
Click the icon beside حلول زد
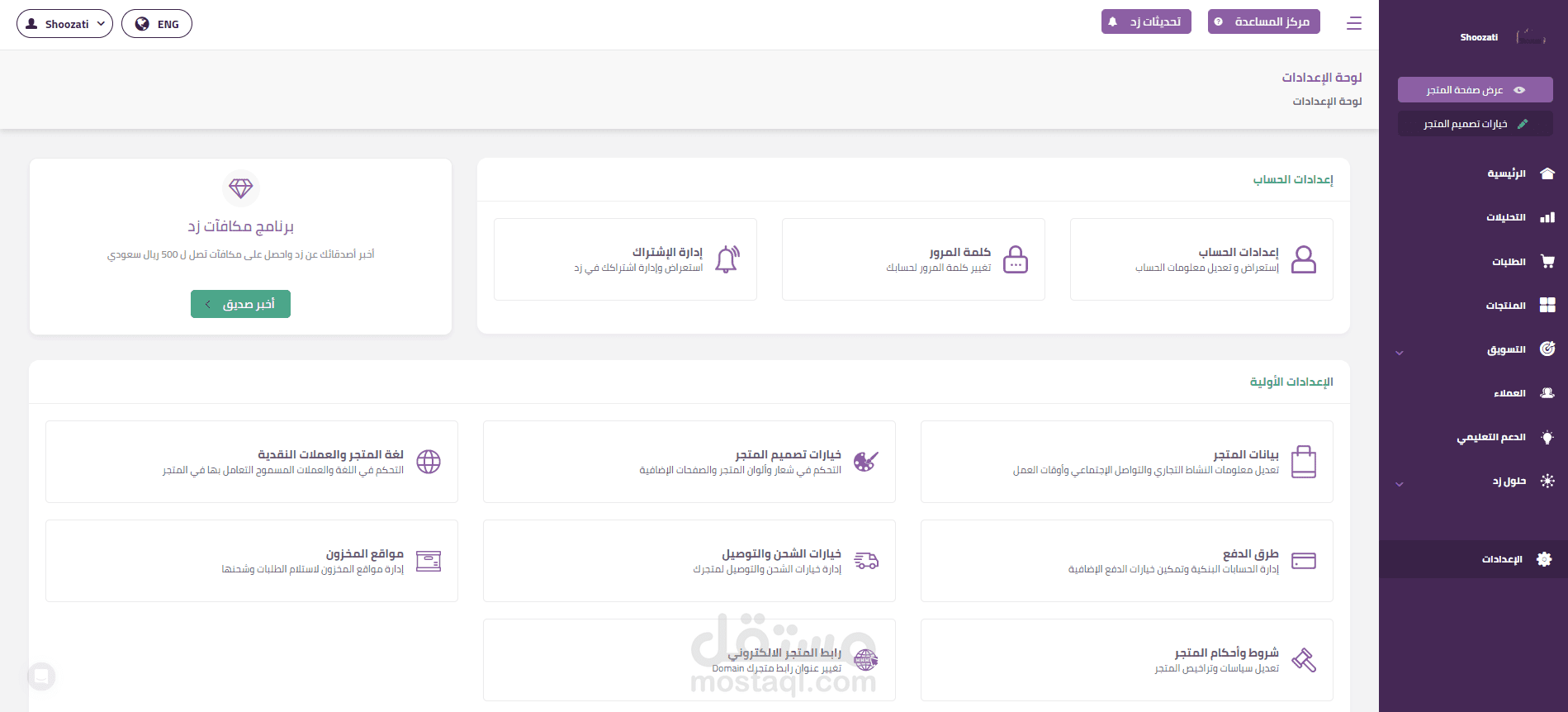pyautogui.click(x=1547, y=481)
